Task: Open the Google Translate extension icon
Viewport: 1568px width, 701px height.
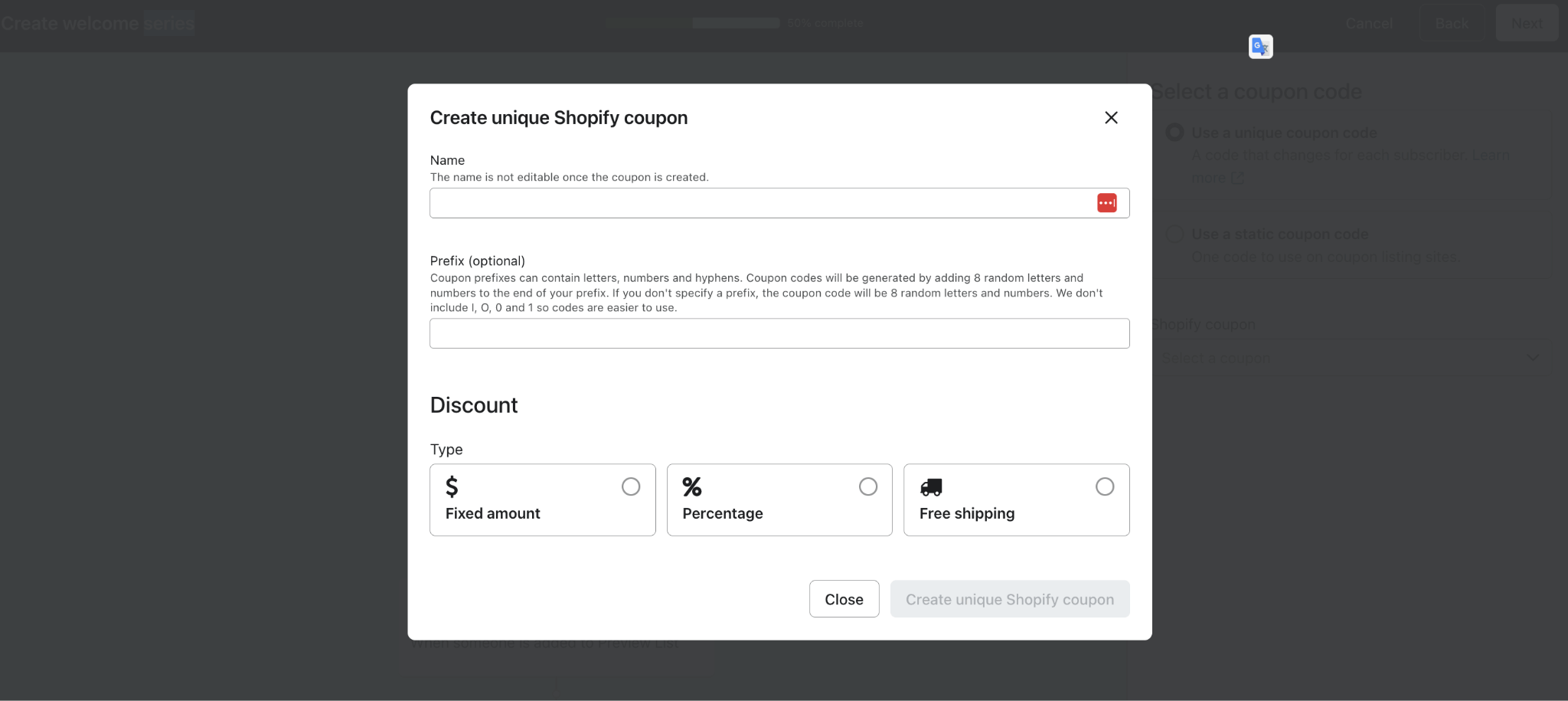Action: 1260,47
